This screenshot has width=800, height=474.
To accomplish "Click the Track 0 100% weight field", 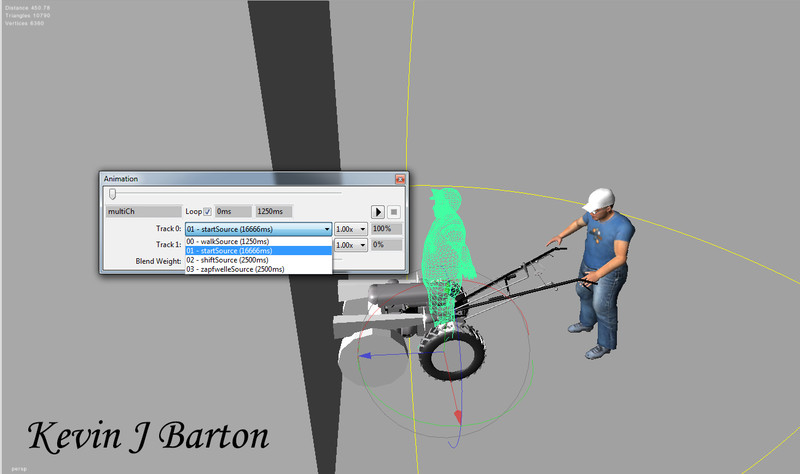I will 387,229.
